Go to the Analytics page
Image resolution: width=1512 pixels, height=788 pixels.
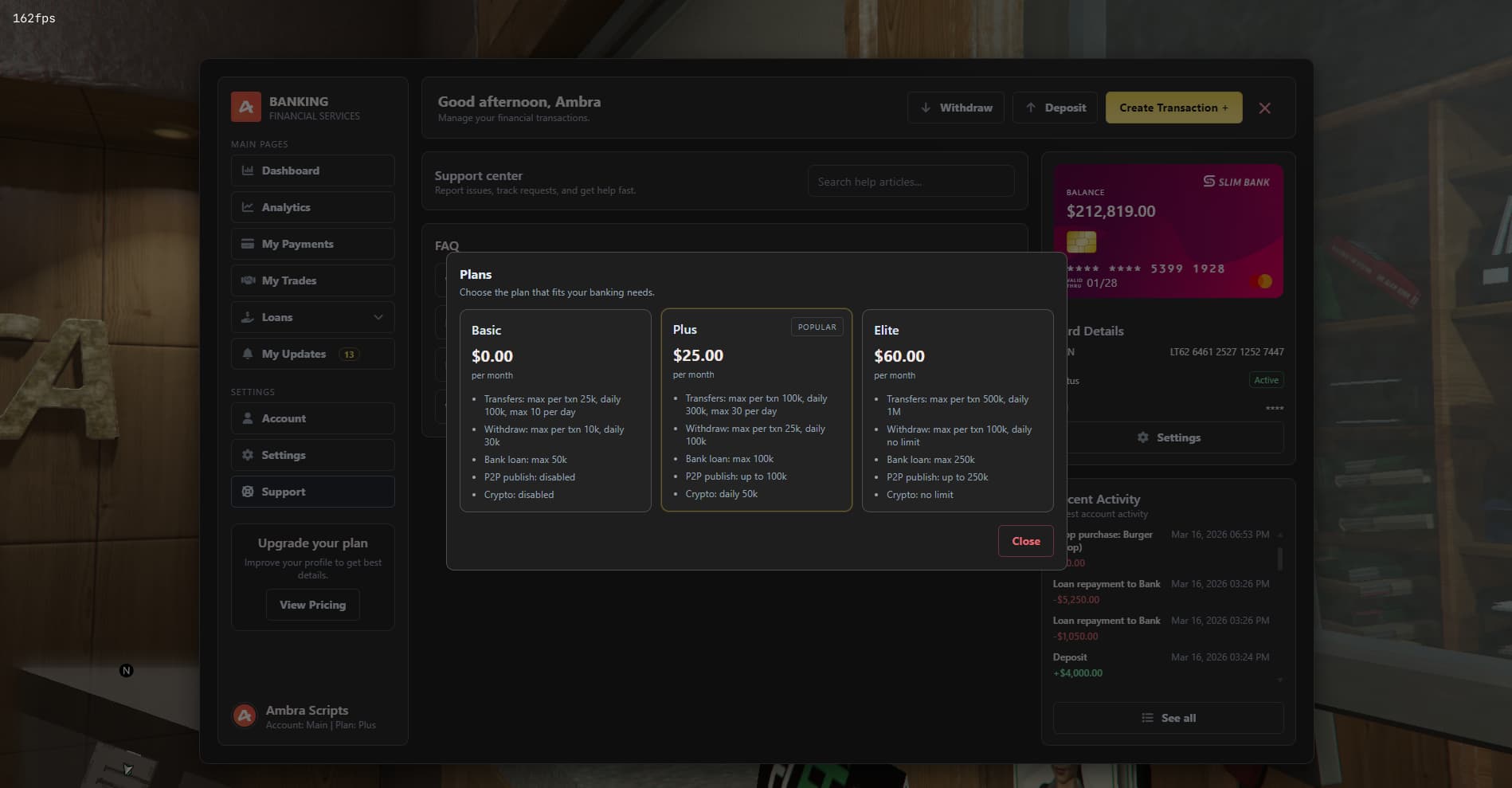[x=312, y=207]
